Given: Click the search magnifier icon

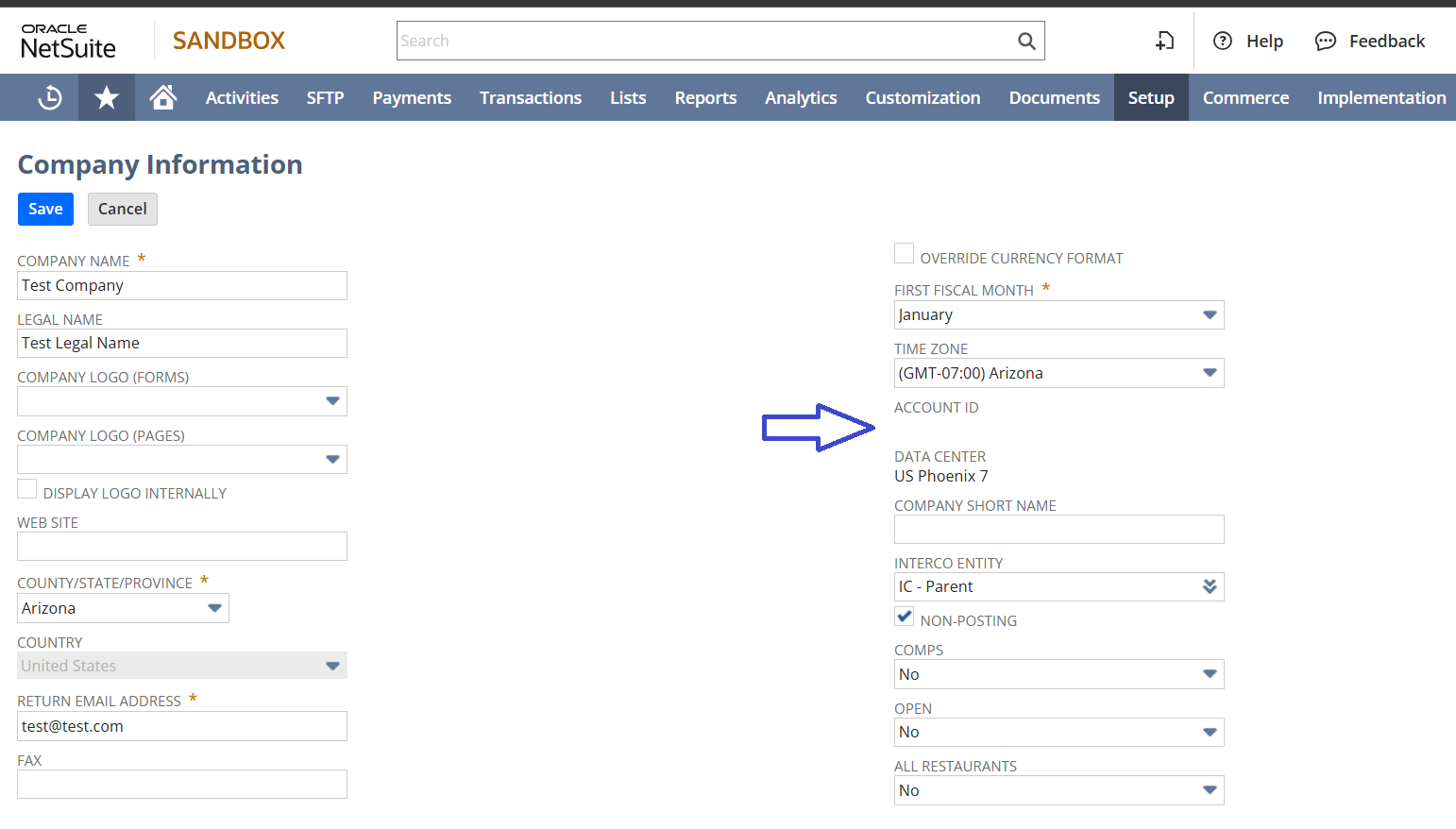Looking at the screenshot, I should coord(1026,41).
